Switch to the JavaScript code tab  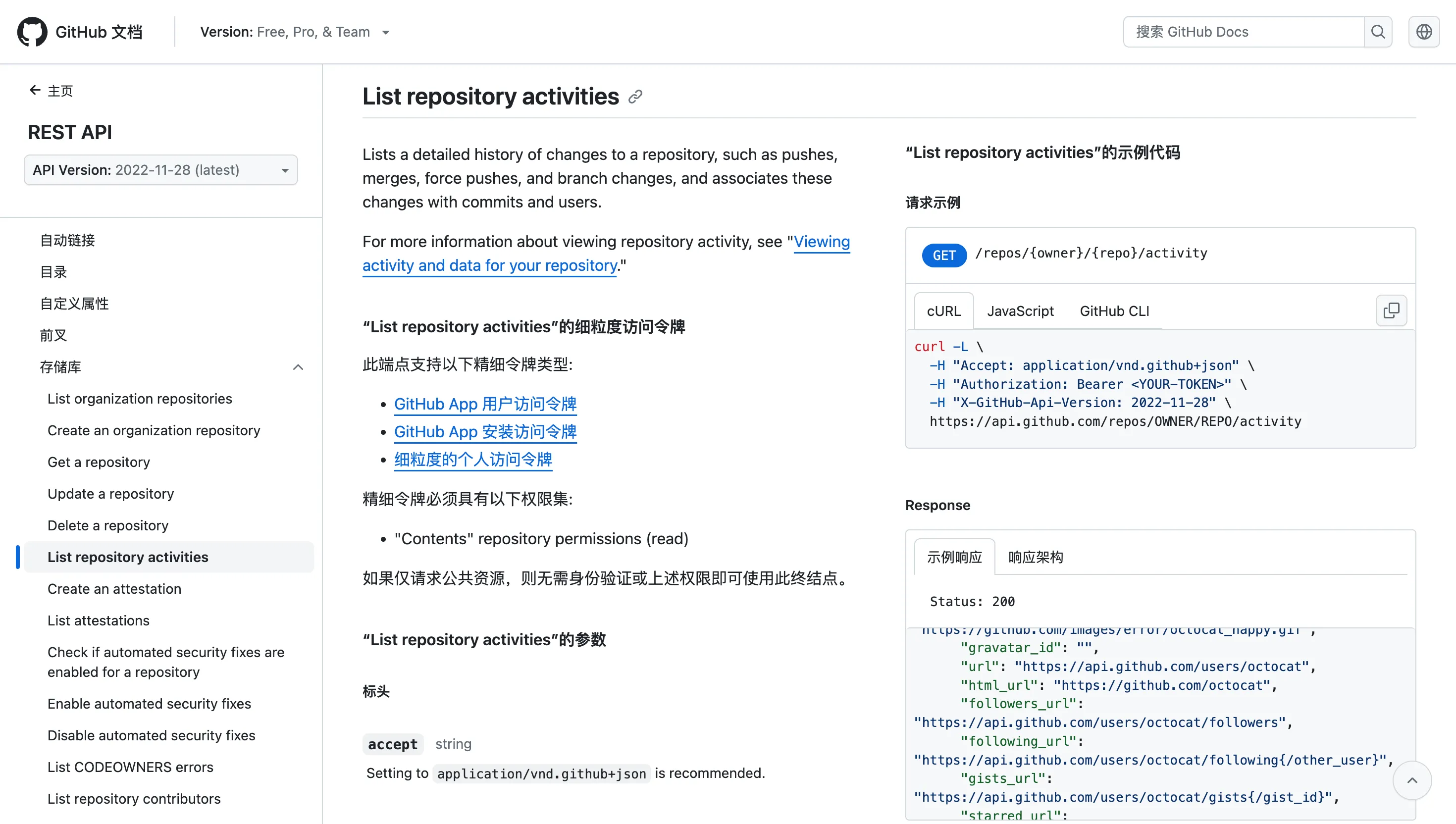pos(1020,311)
